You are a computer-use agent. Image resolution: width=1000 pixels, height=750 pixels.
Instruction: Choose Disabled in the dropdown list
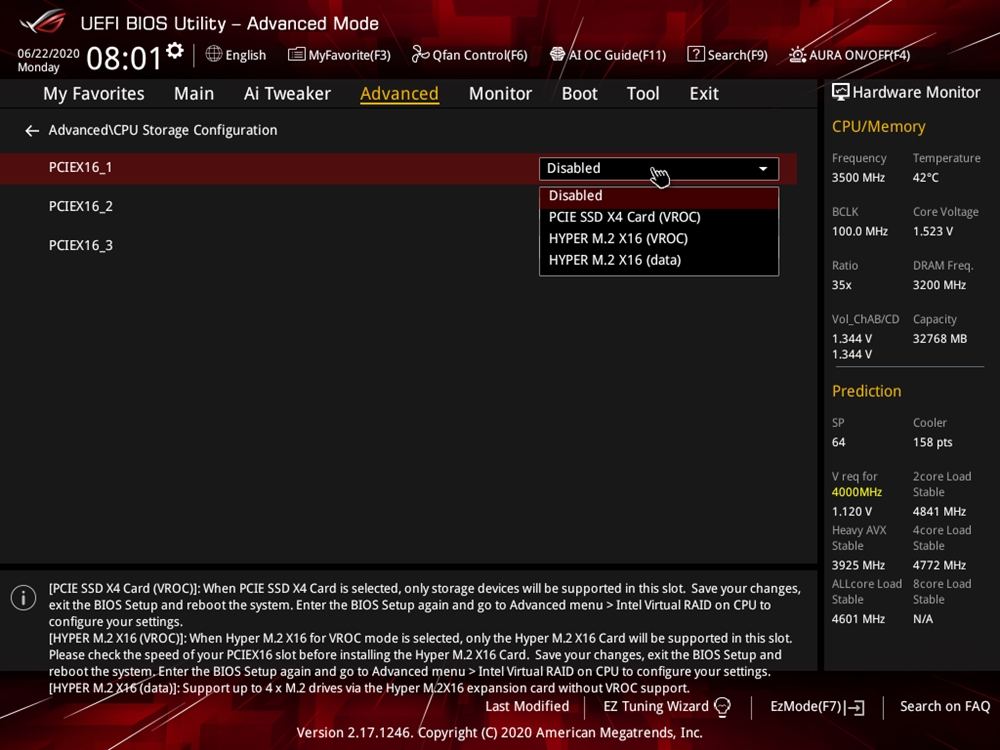[x=659, y=196]
